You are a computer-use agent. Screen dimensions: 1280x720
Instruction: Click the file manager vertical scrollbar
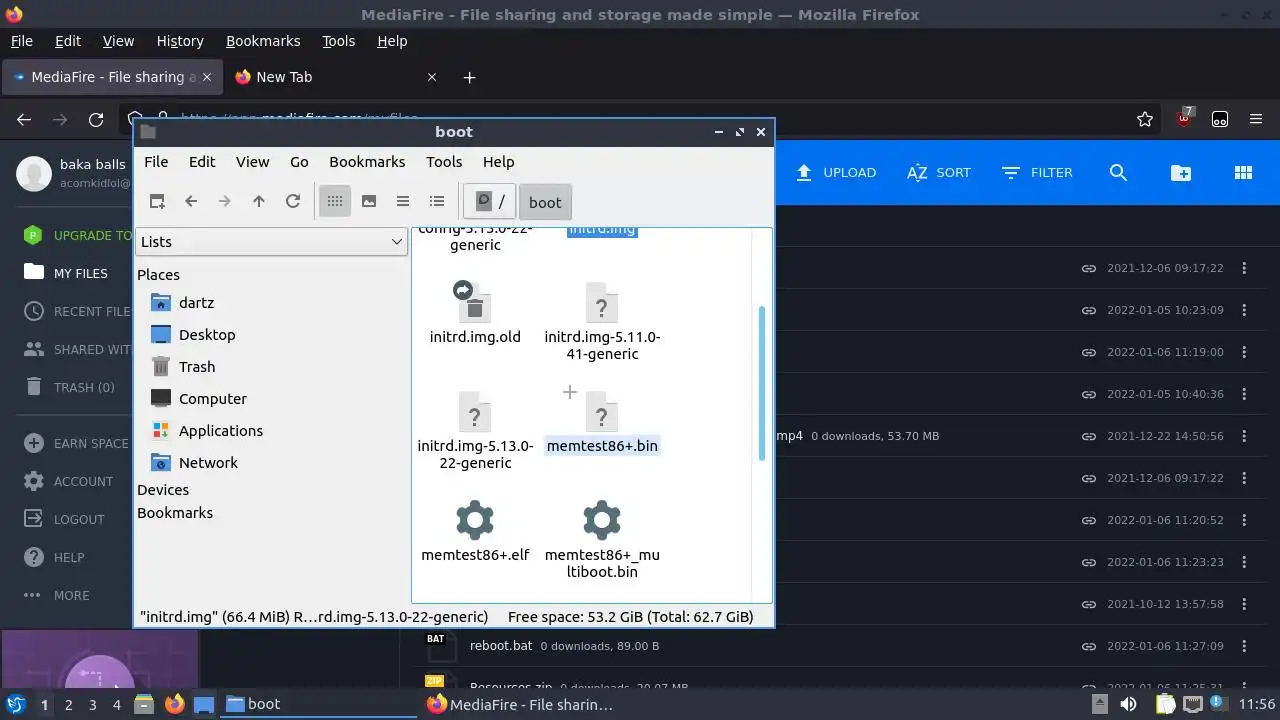[762, 383]
